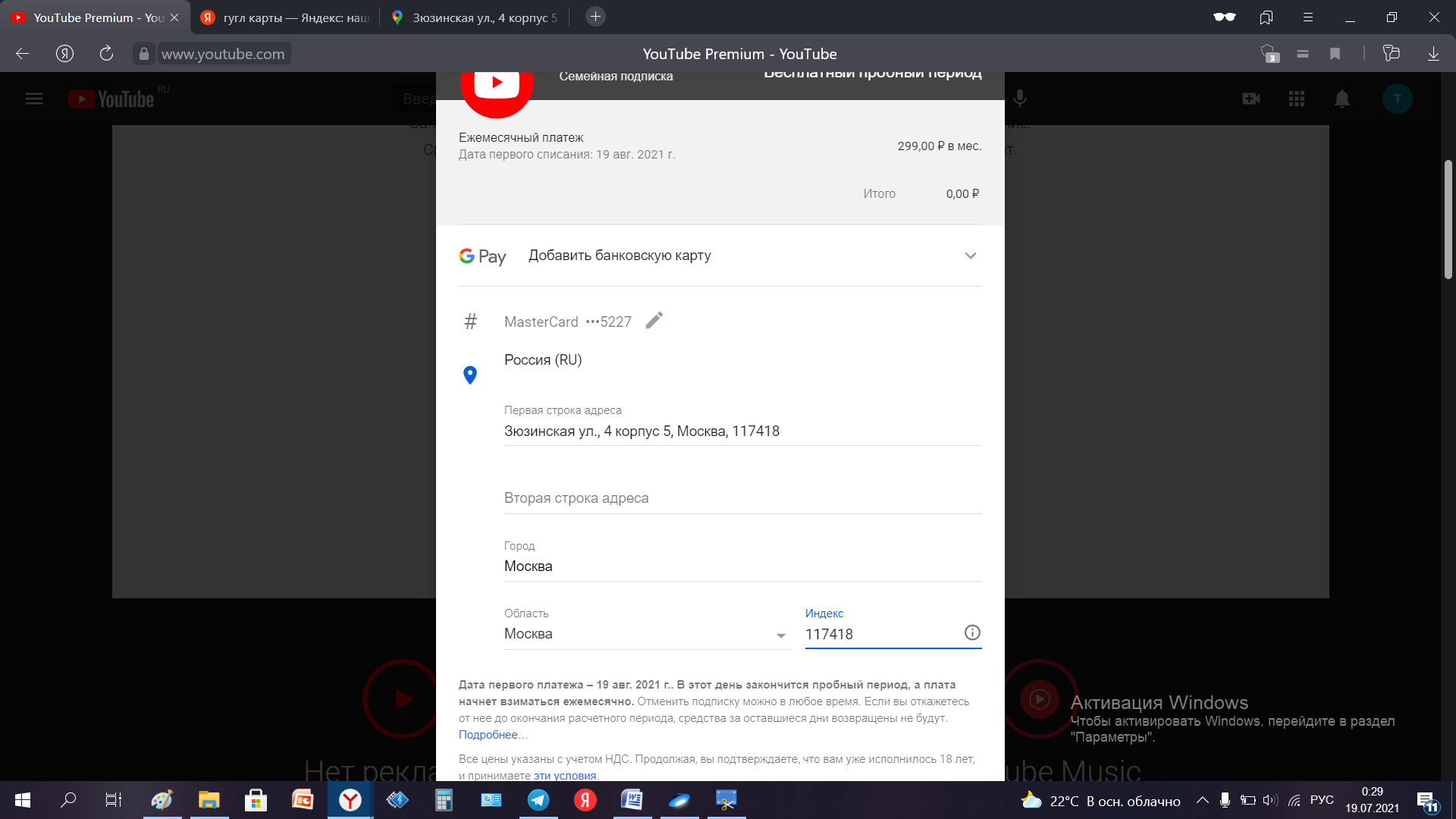This screenshot has height=819, width=1456.
Task: Go back with the browser arrow
Action: (x=22, y=53)
